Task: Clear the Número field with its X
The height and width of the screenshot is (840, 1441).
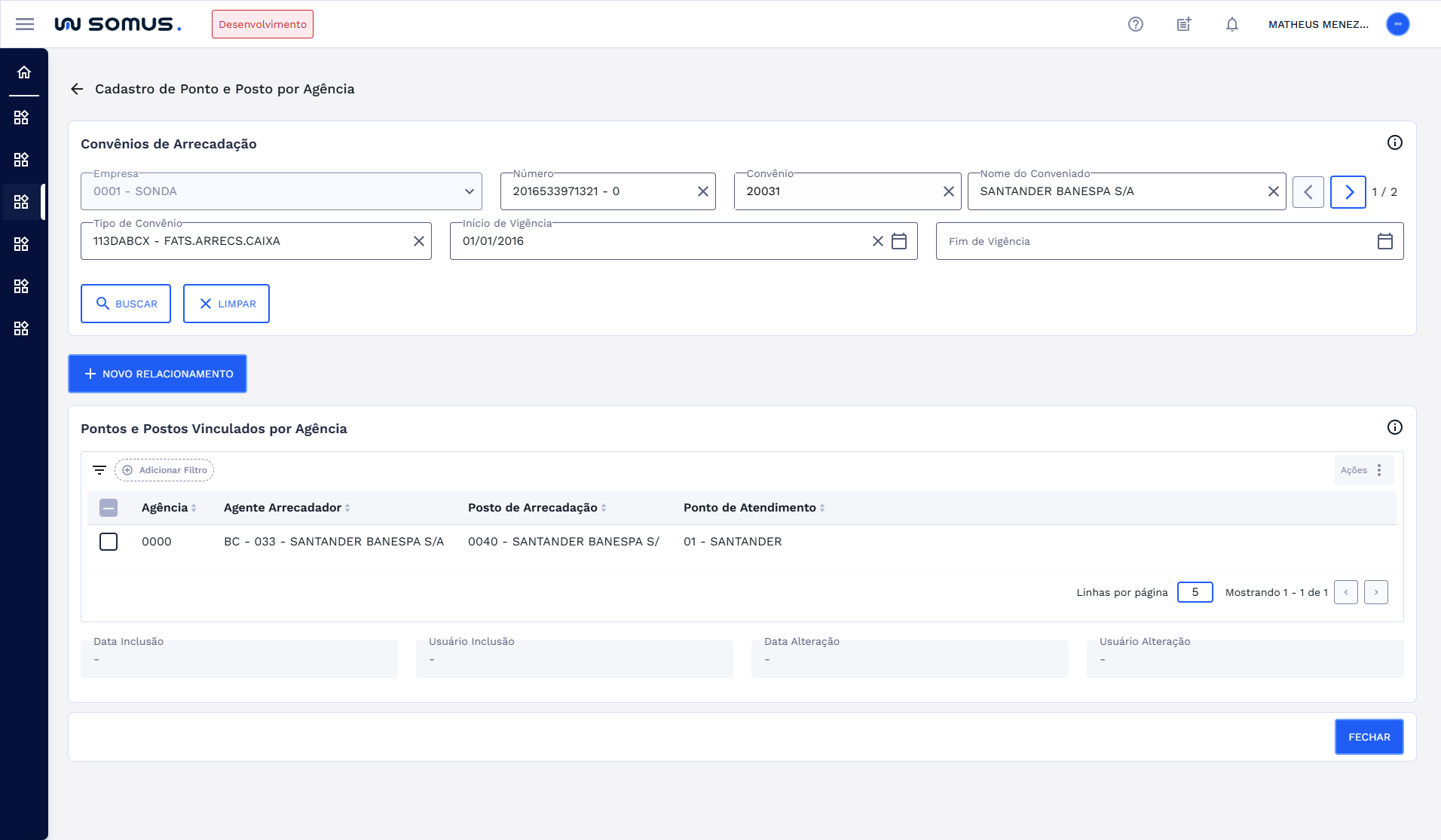Action: (x=703, y=191)
